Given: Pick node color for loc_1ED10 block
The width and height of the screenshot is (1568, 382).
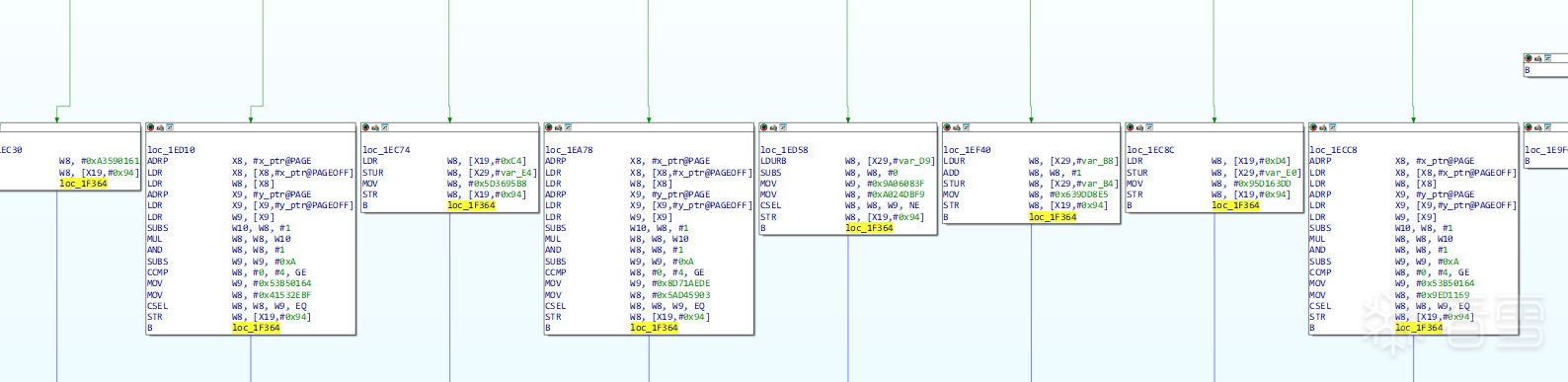Looking at the screenshot, I should [x=151, y=127].
